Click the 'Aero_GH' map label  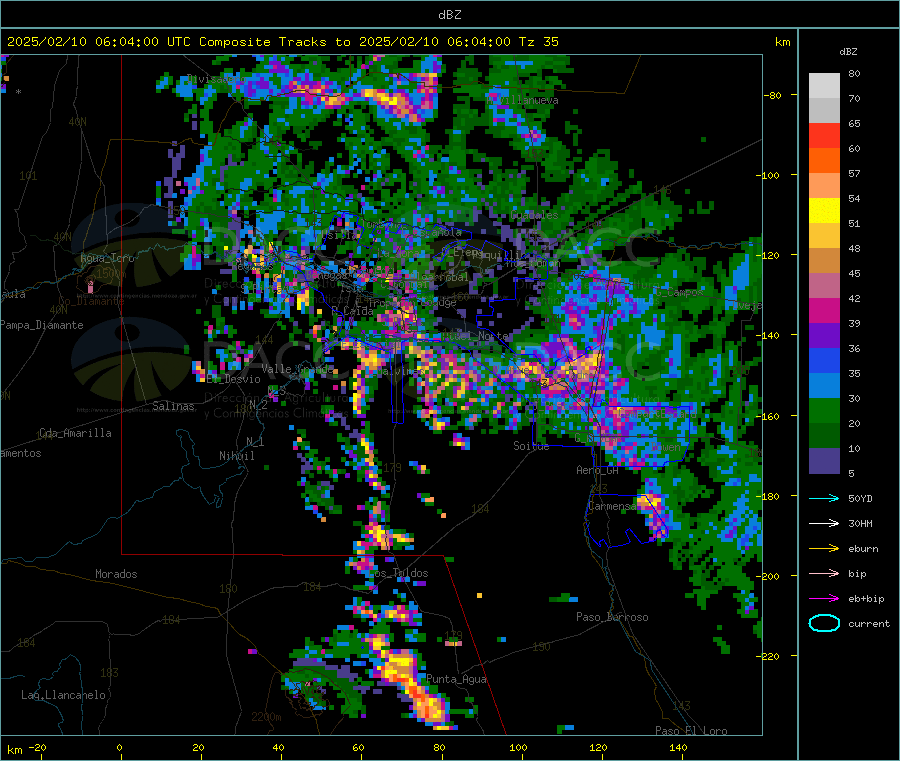(598, 470)
